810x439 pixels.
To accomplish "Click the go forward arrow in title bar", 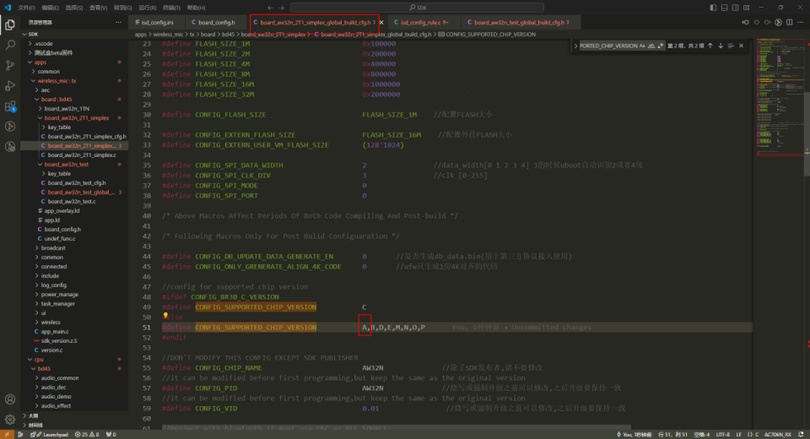I will 282,7.
